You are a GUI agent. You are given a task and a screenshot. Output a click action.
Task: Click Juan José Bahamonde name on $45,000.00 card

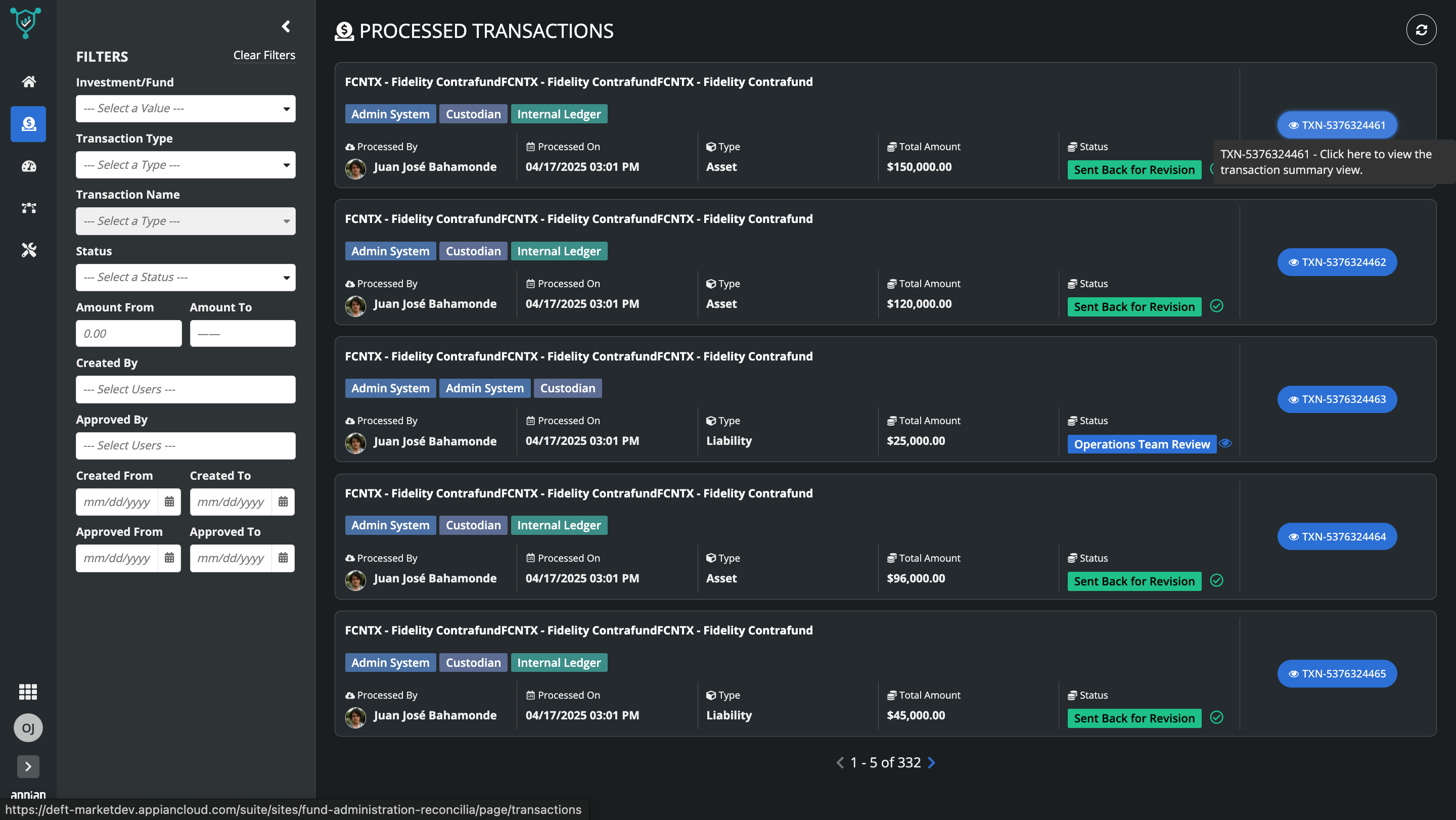(435, 715)
